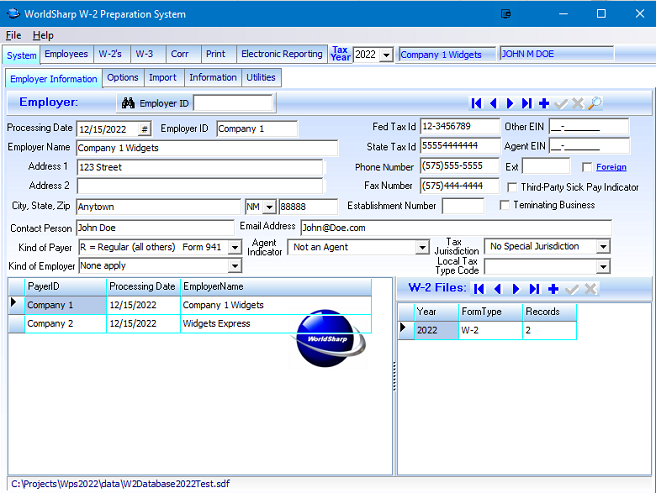Expand the Agent Indicator dropdown
The height and width of the screenshot is (493, 656).
(423, 247)
